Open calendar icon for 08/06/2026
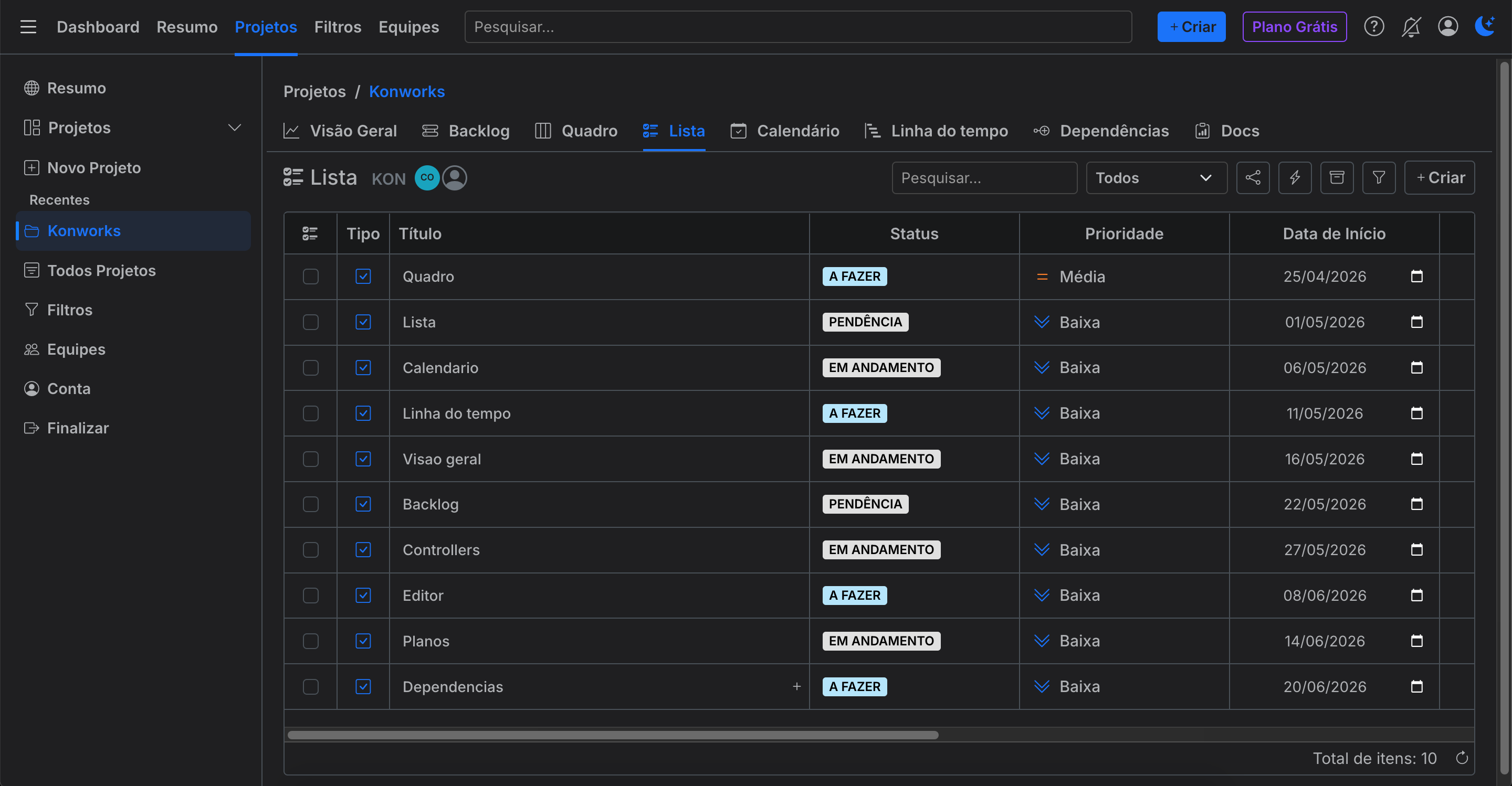 [x=1416, y=596]
